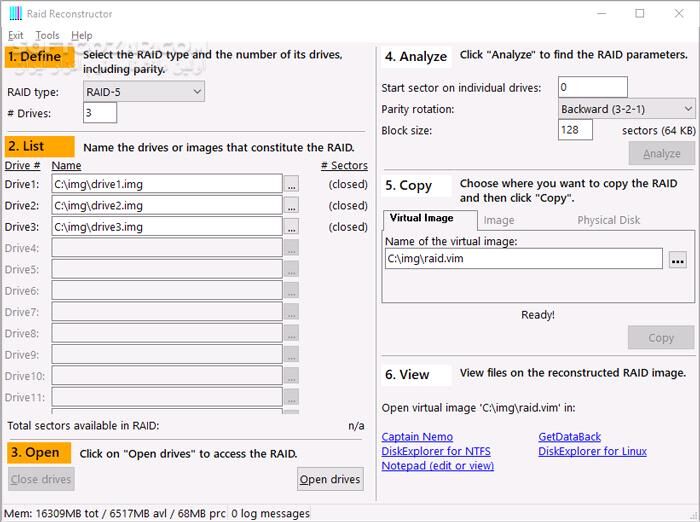
Task: Open image with GetDataBack link
Action: click(569, 437)
